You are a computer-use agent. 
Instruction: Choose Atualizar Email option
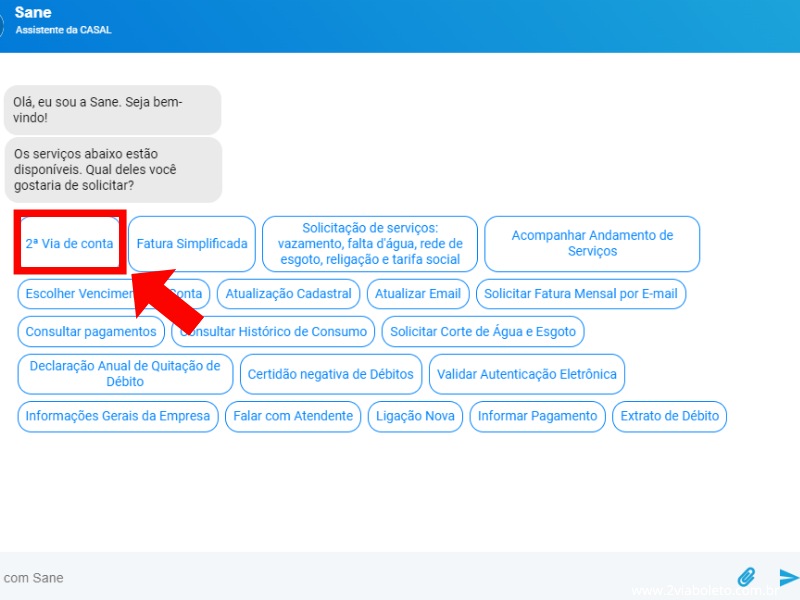coord(418,294)
